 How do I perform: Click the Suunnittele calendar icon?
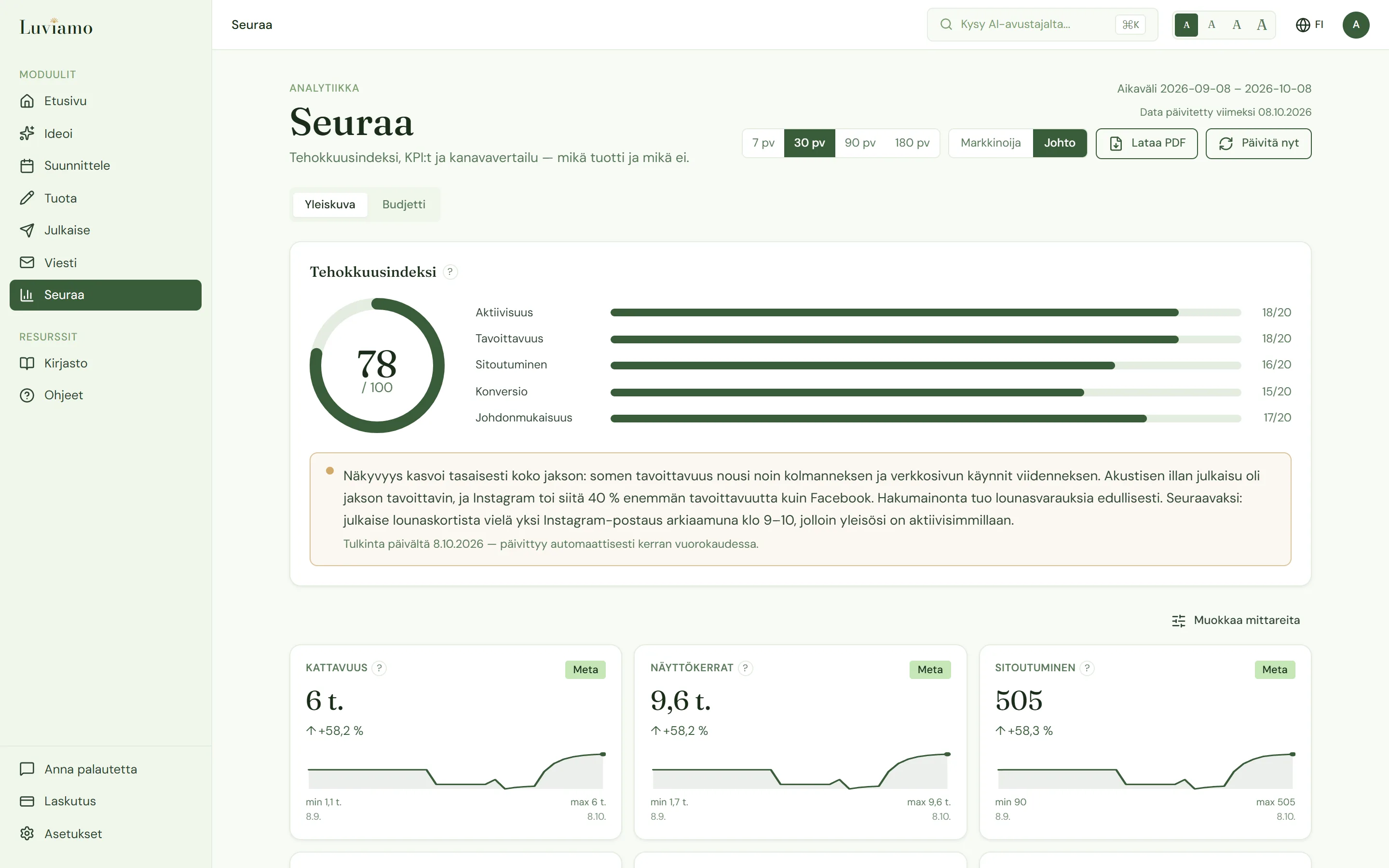(x=27, y=166)
